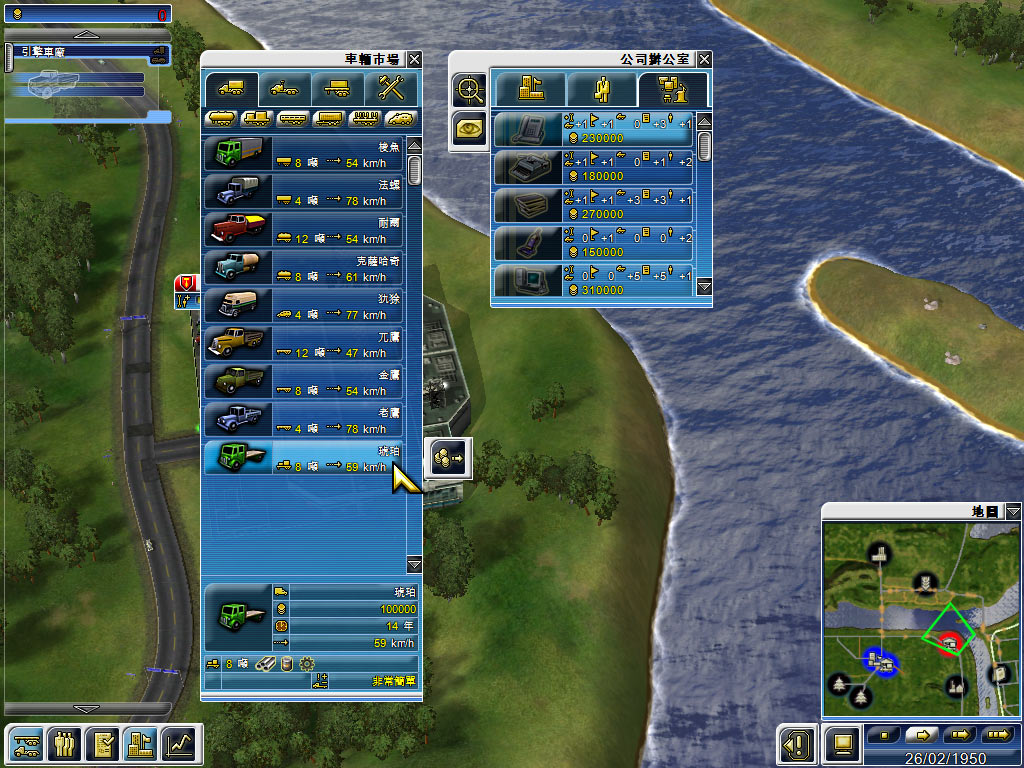Buy the selected truck with coin-arrow button
Screen dimensions: 1024x768
point(449,458)
